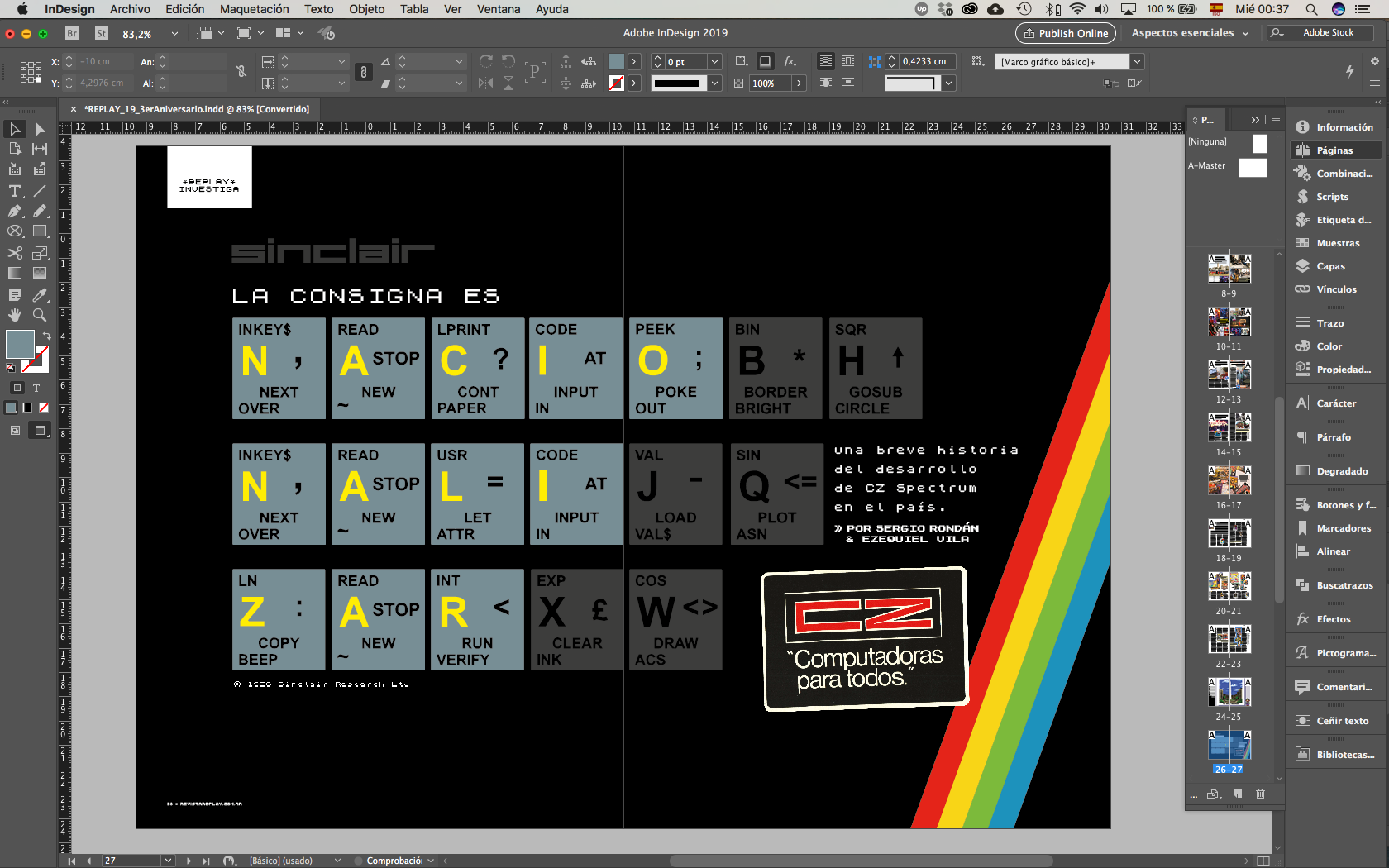Open Aspectos esenciales workspace switcher
1389x868 pixels.
pos(1191,33)
